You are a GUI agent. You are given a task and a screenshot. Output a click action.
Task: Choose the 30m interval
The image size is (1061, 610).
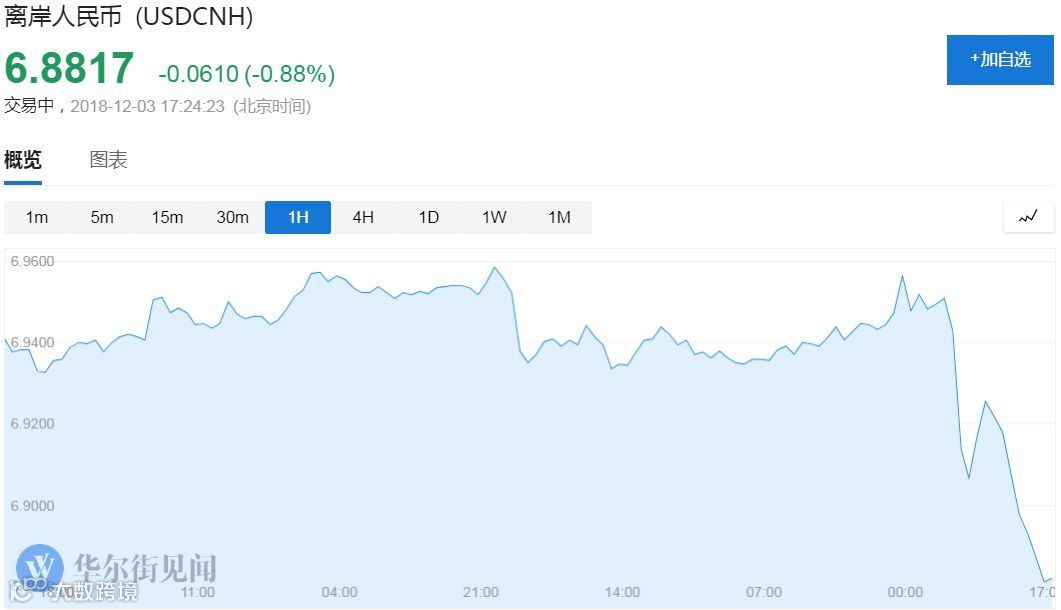click(232, 217)
